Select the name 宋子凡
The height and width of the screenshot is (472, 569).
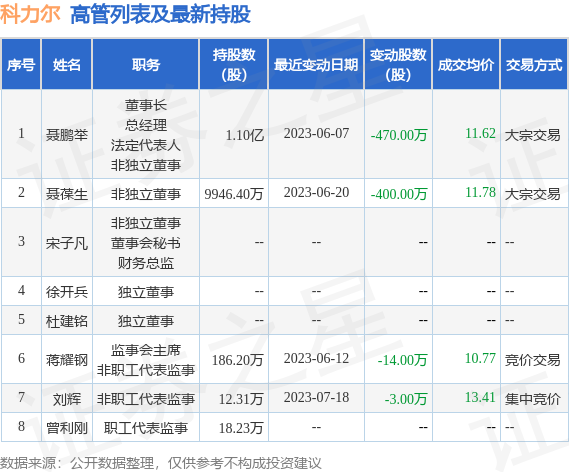tap(67, 243)
